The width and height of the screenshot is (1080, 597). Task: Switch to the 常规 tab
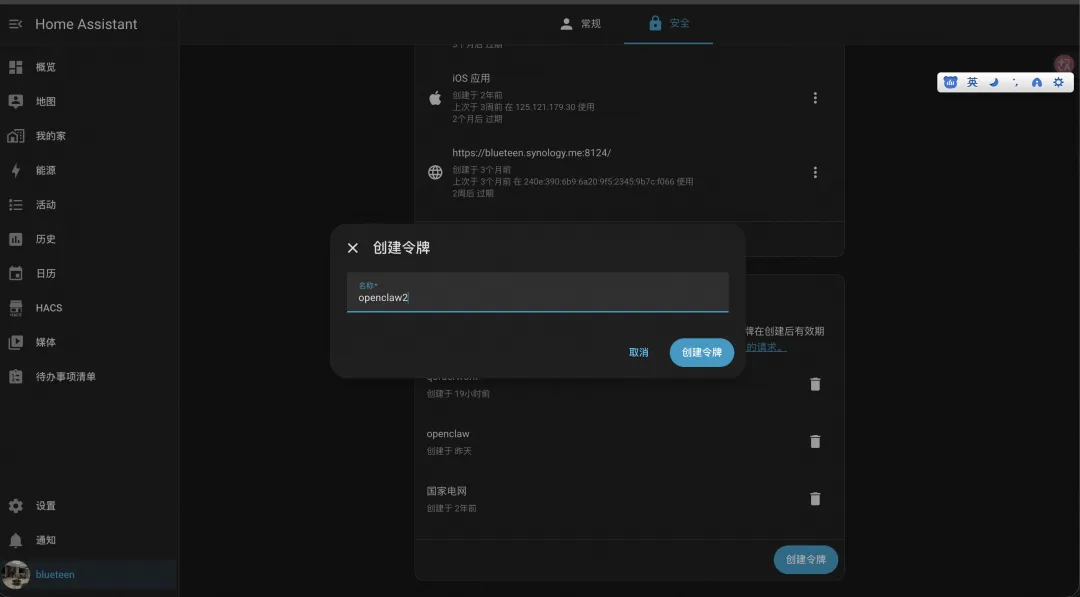(x=581, y=23)
